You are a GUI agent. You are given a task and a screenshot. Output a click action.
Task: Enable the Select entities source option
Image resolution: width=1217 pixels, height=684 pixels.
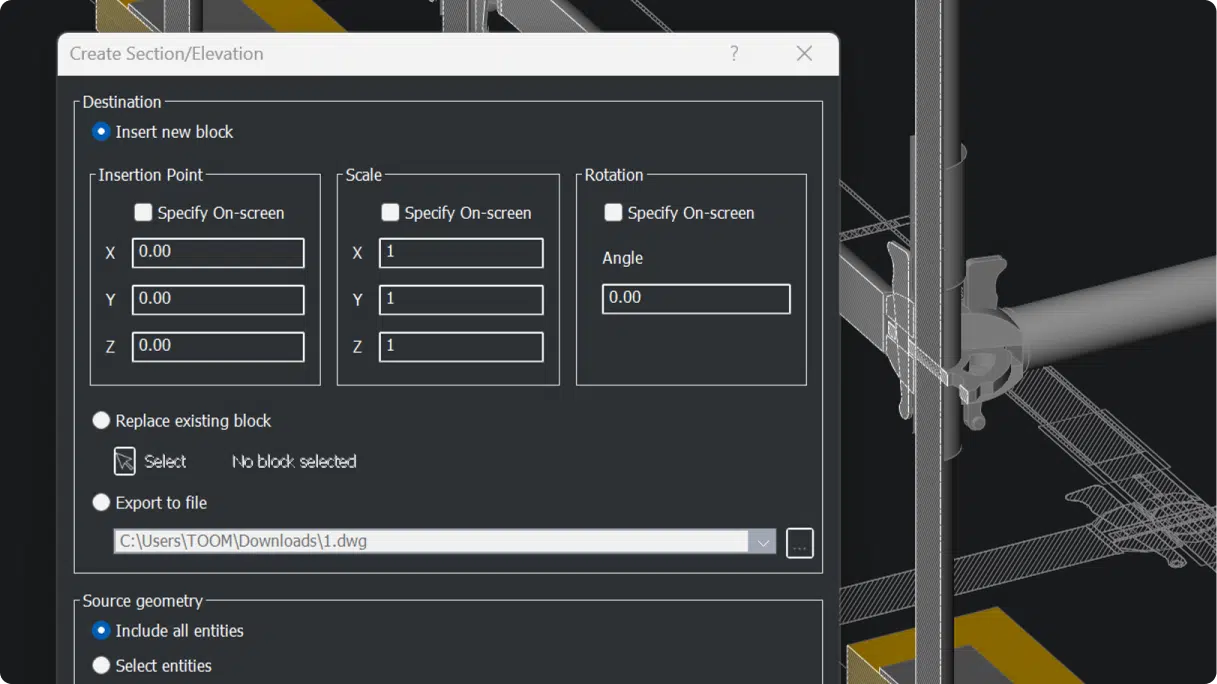101,665
